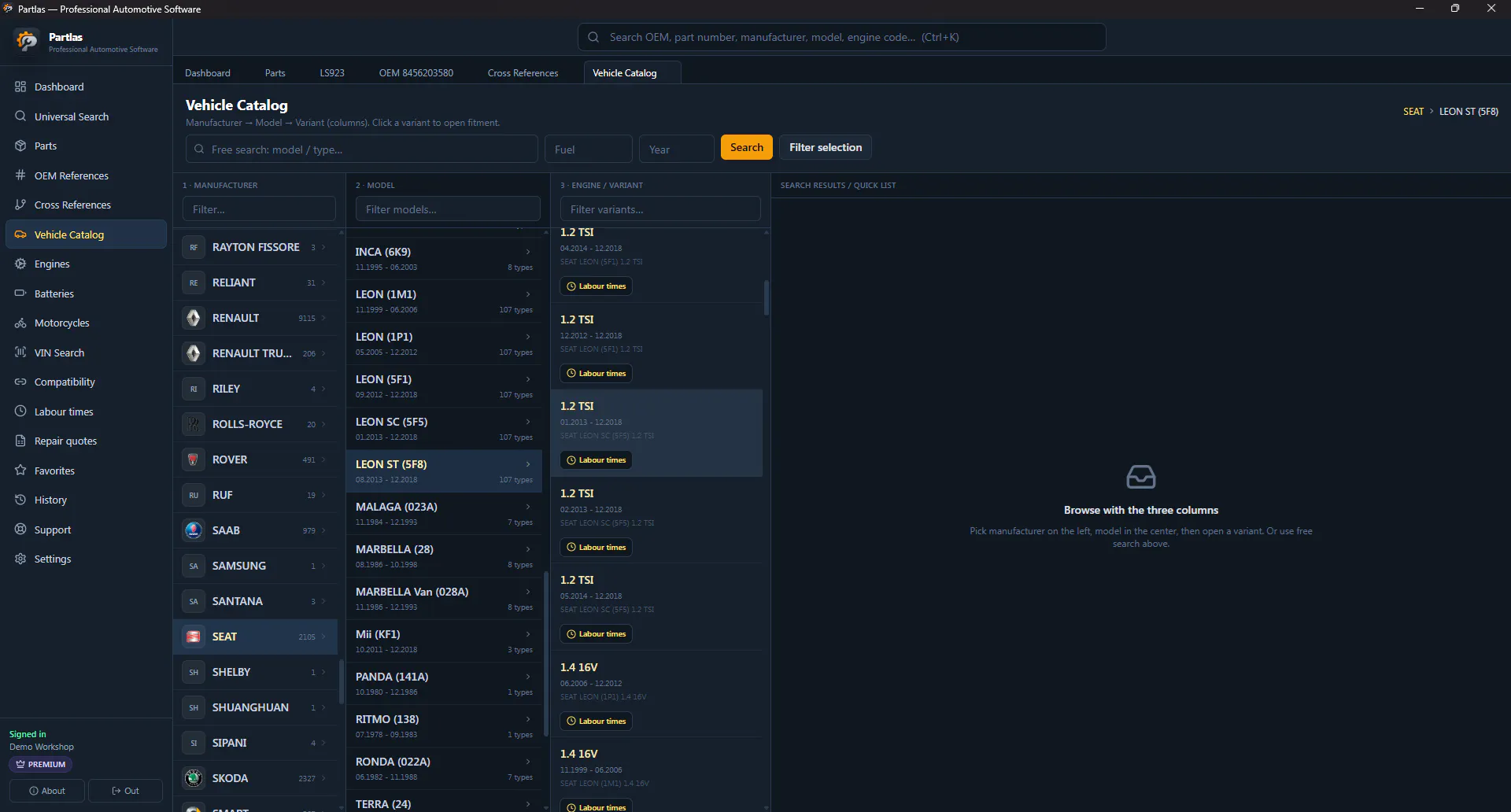Click the Renault Trucks brand logo
The image size is (1511, 812).
point(194,353)
